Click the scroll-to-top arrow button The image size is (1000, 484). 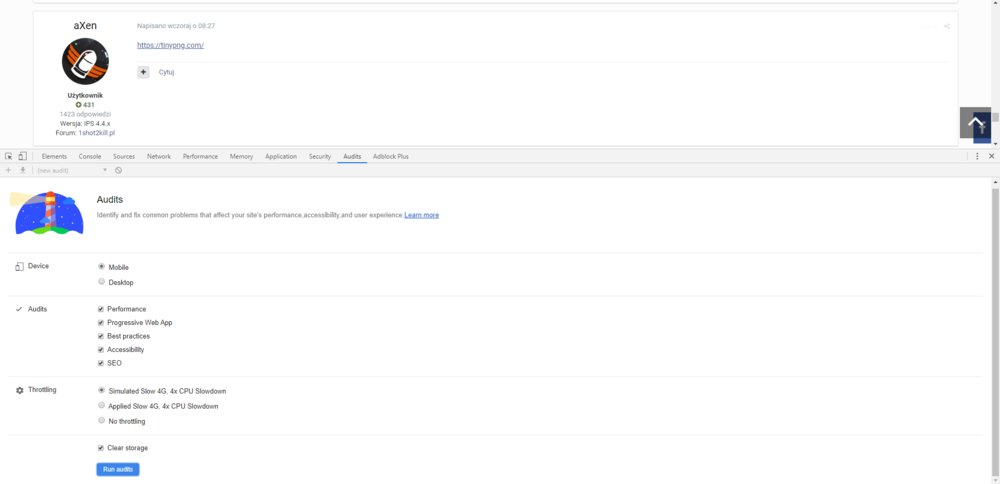[x=976, y=123]
